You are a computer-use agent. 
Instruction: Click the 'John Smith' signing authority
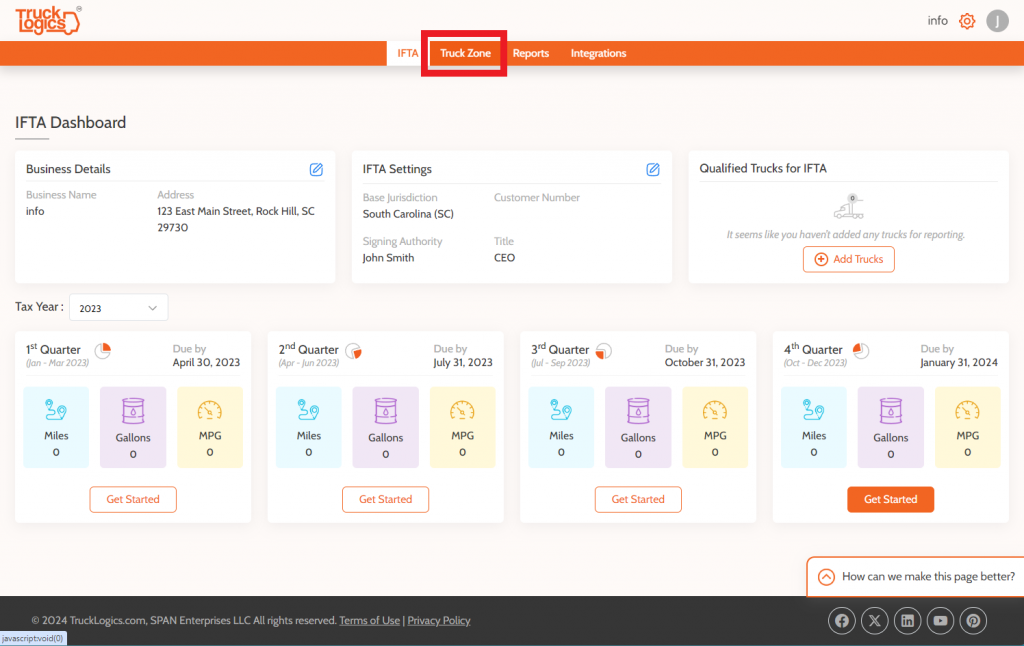point(388,257)
